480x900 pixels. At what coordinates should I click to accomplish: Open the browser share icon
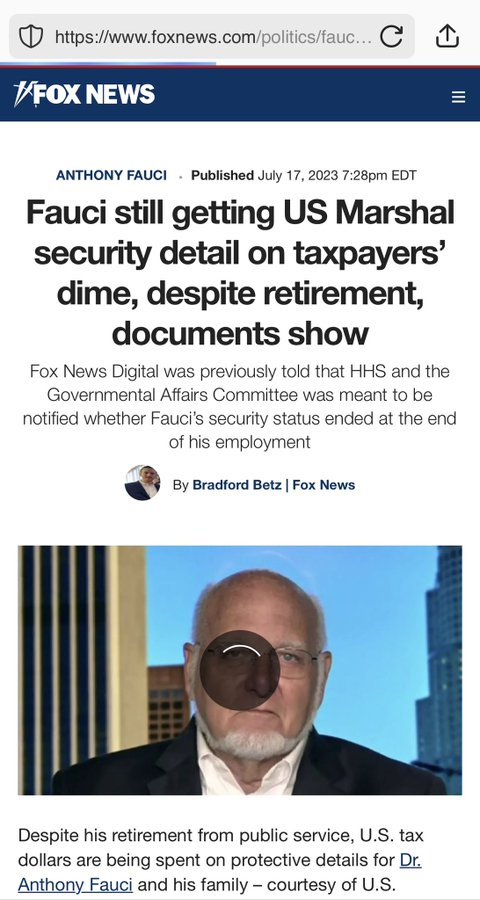tap(447, 36)
